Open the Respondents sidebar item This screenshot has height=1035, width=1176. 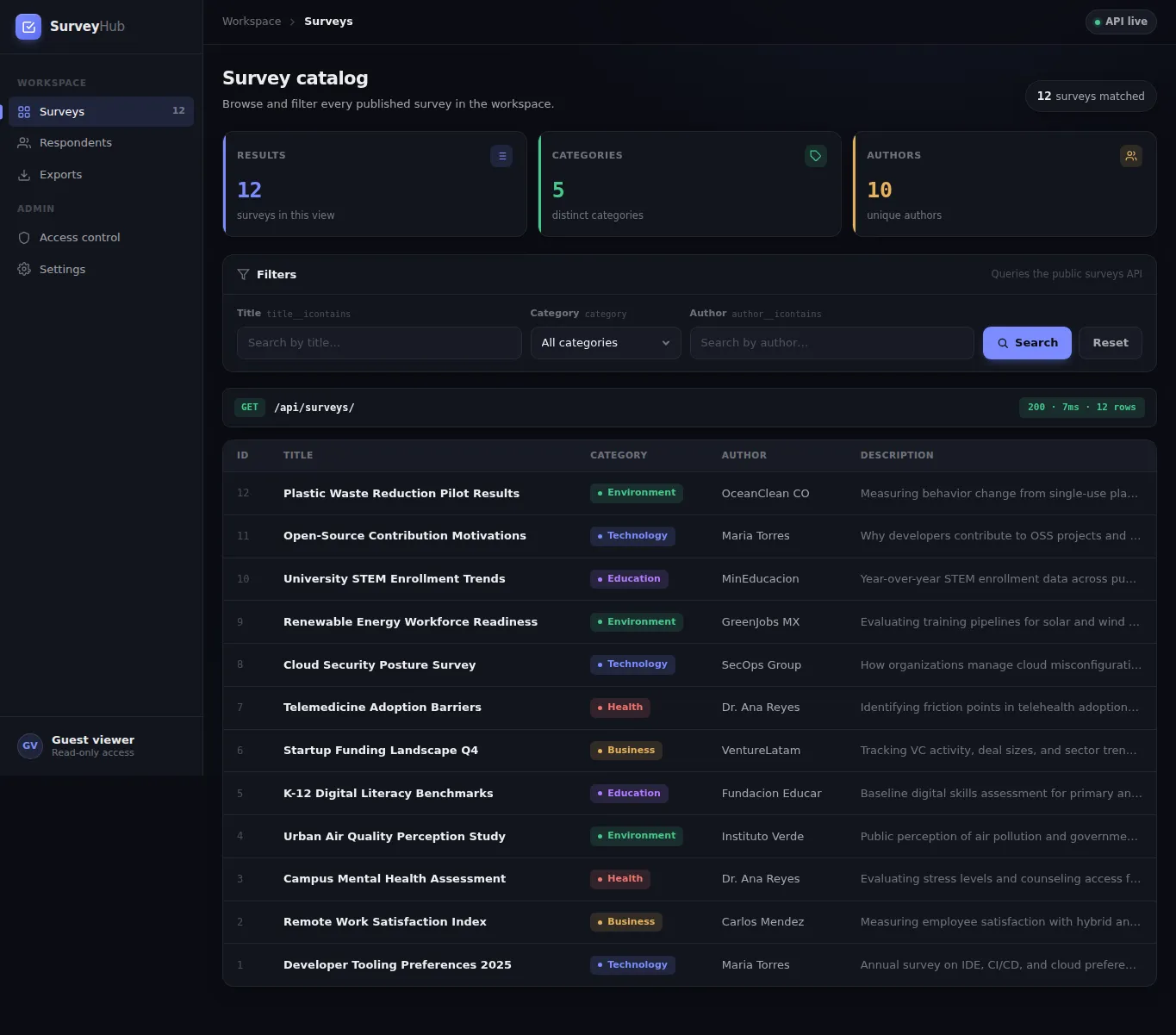click(x=101, y=143)
